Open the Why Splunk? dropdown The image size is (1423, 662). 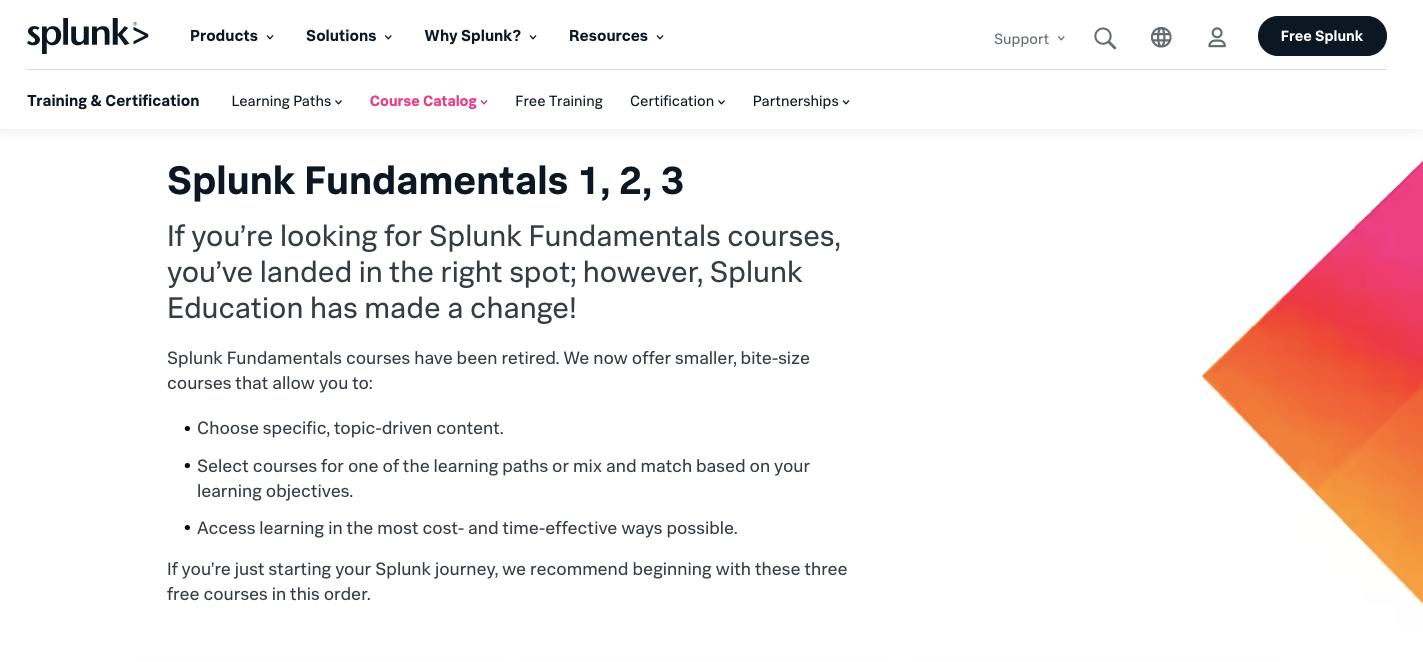click(481, 36)
